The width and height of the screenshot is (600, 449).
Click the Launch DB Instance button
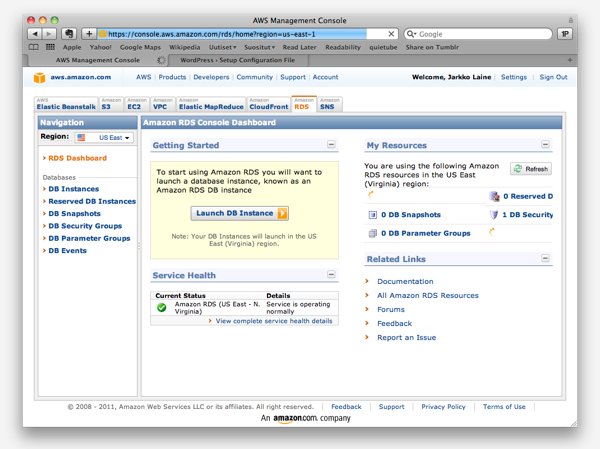tap(240, 213)
